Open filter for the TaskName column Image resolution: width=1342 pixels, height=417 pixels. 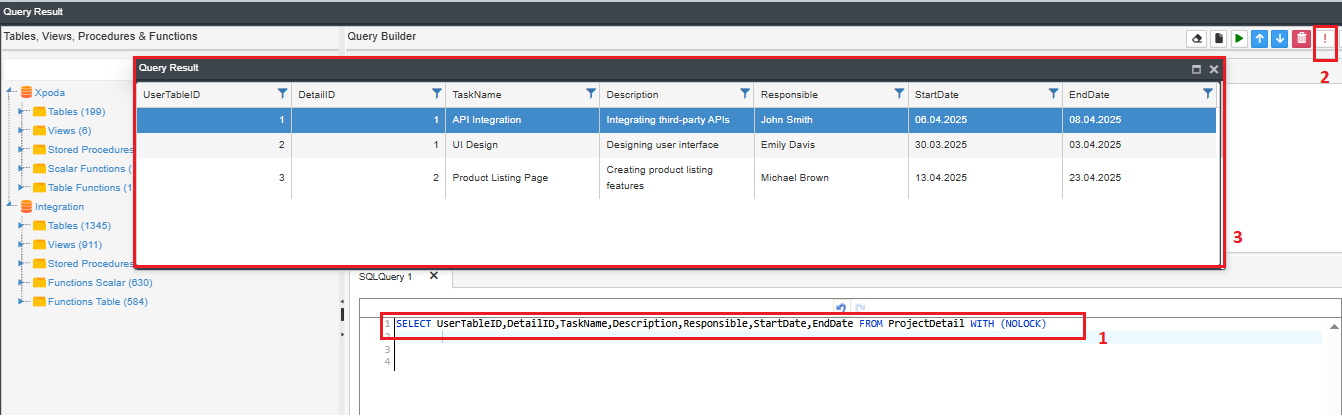coord(591,93)
